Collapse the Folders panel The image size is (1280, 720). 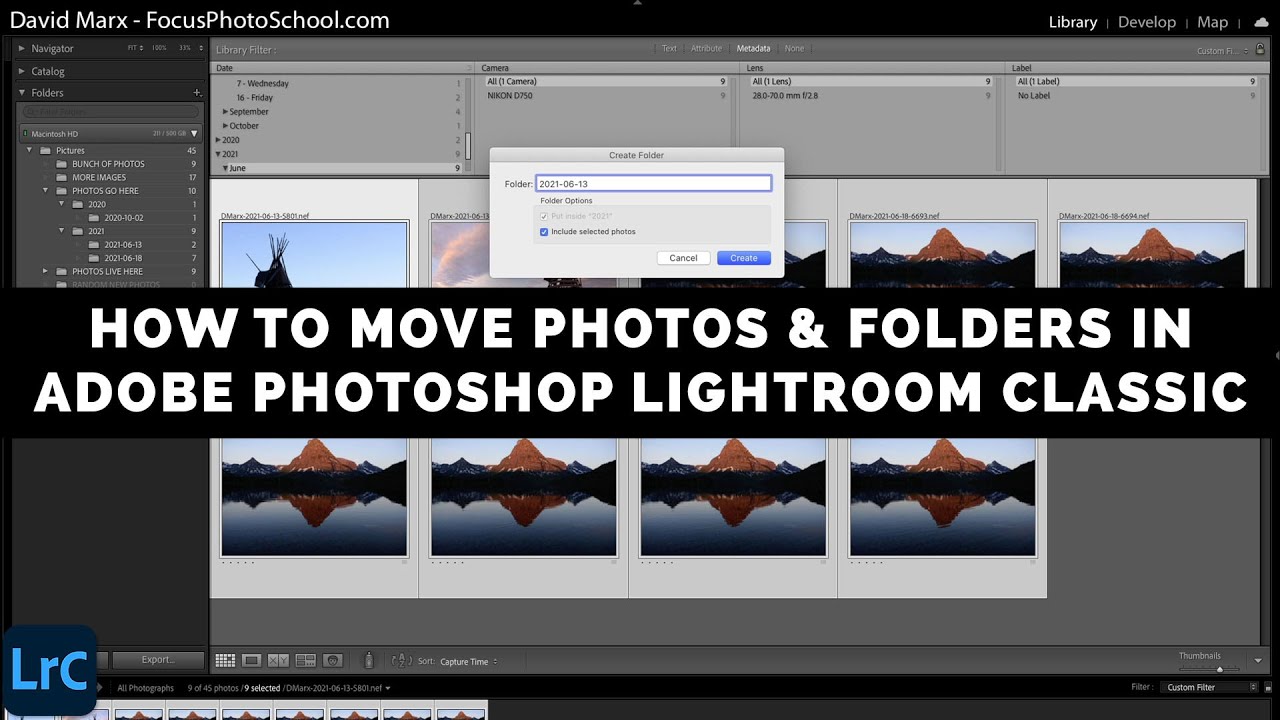(22, 93)
